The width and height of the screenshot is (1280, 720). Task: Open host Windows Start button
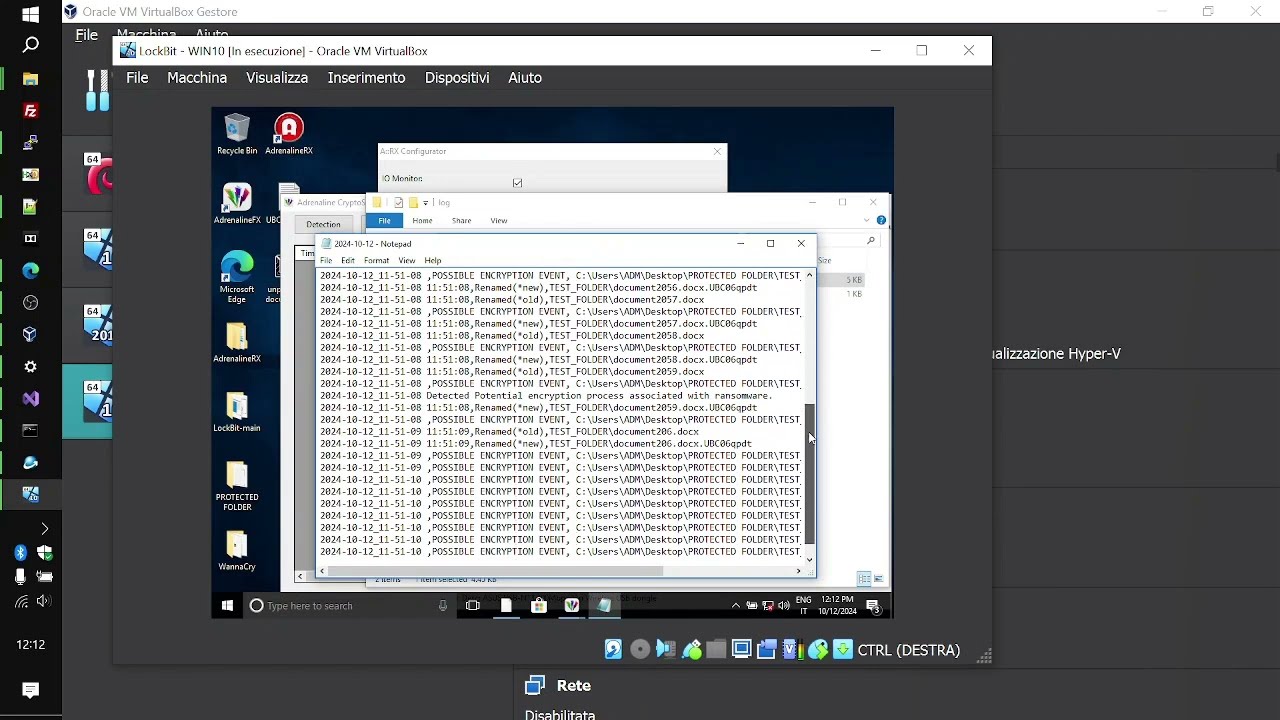(x=30, y=14)
